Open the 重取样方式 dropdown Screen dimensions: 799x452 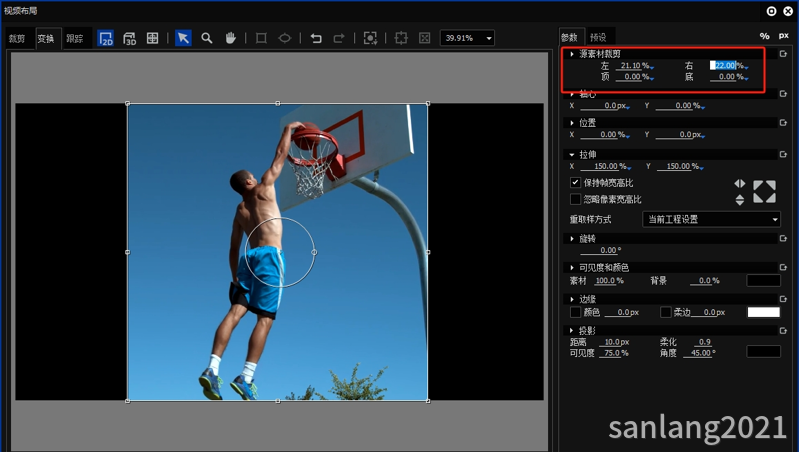tap(712, 219)
